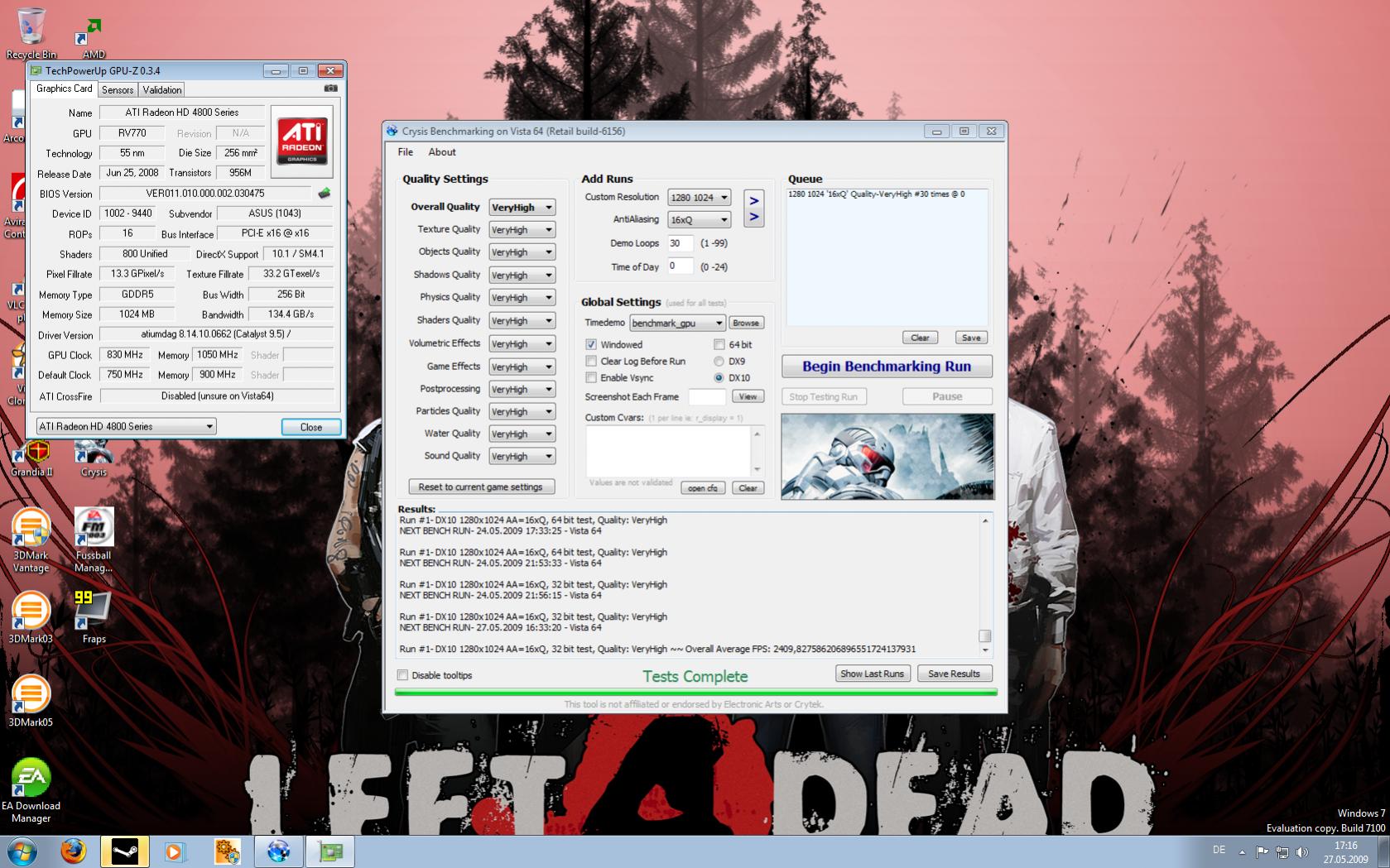The height and width of the screenshot is (868, 1390).
Task: Select the DX10 radio button
Action: pyautogui.click(x=719, y=377)
